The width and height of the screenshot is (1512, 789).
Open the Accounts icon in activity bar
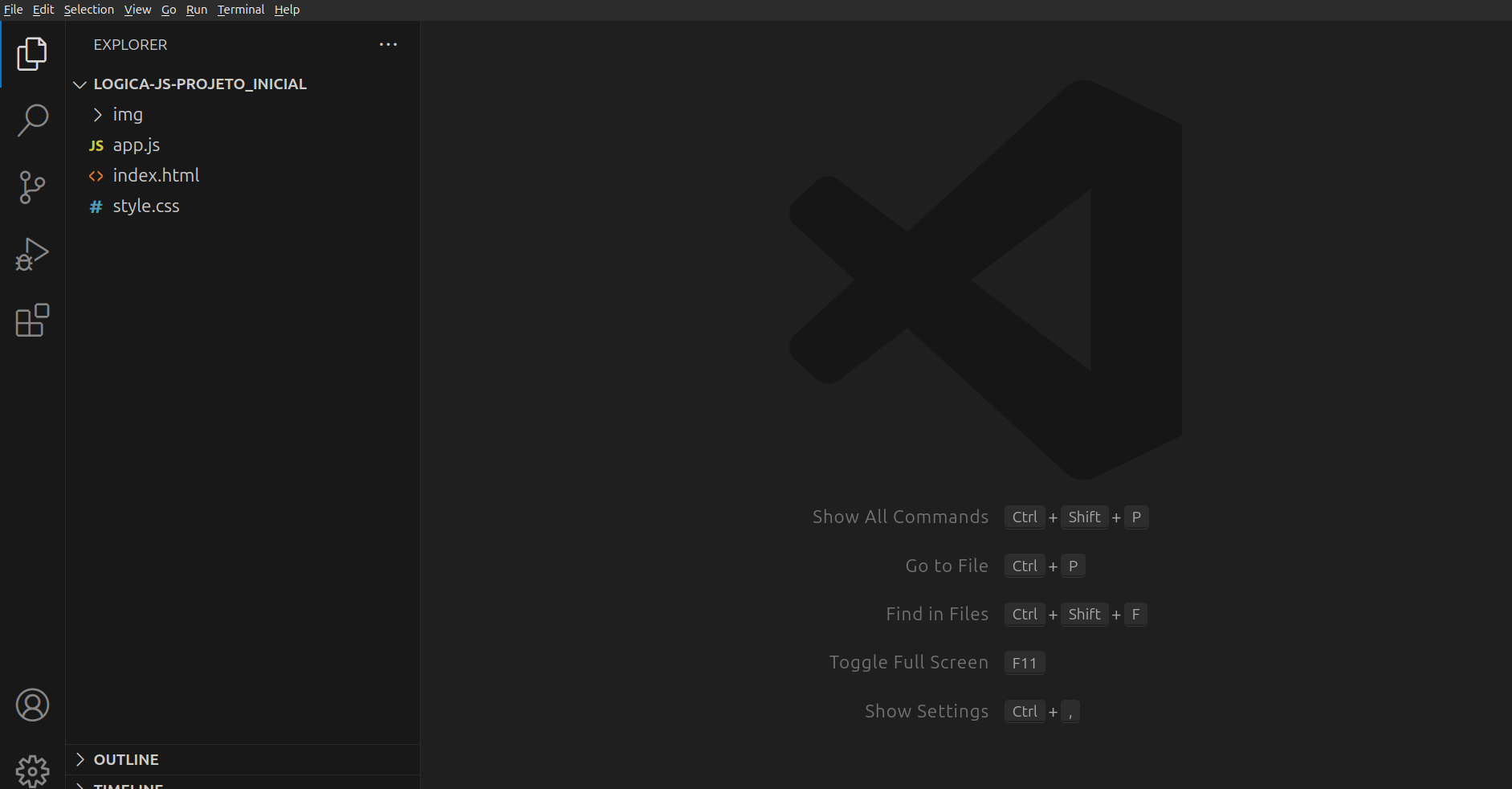pos(32,705)
